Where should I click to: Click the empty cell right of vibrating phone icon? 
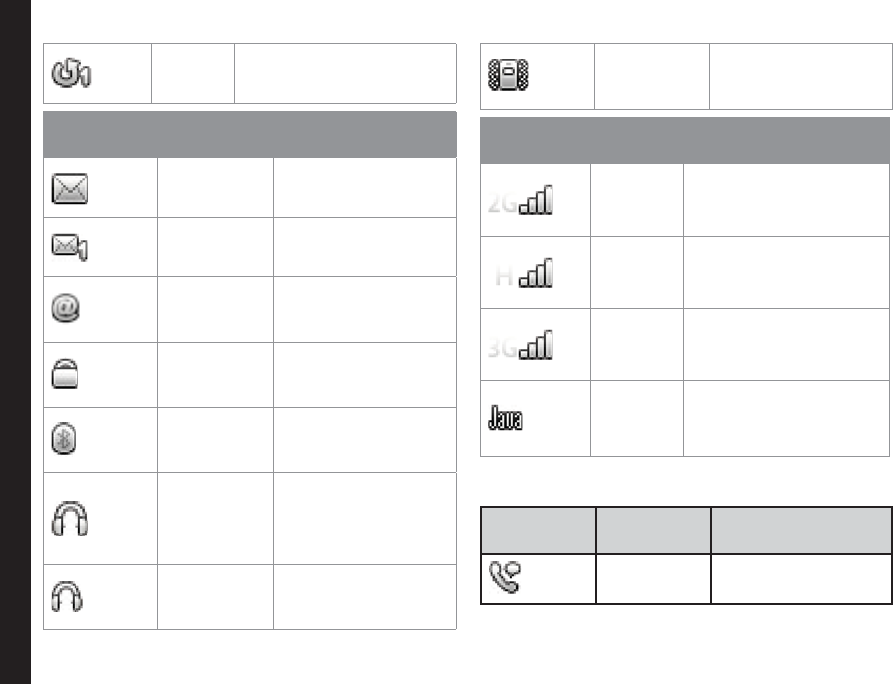651,76
